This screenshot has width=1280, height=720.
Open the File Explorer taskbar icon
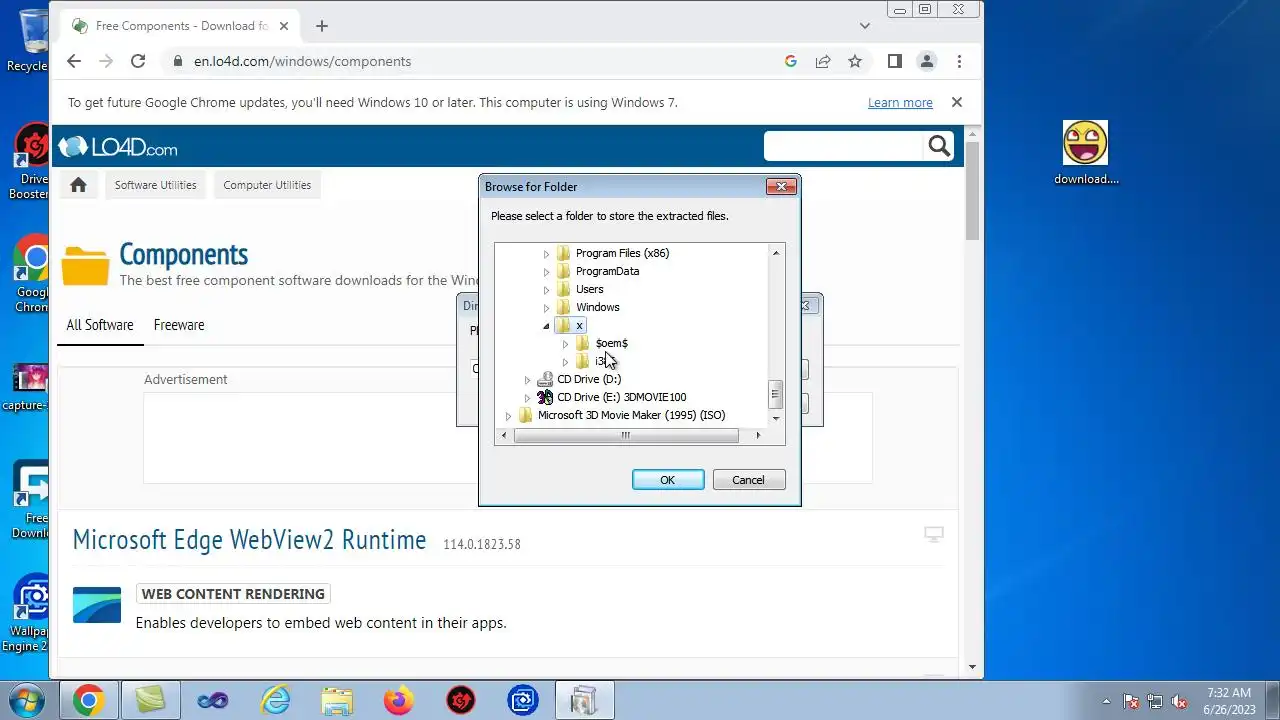336,701
